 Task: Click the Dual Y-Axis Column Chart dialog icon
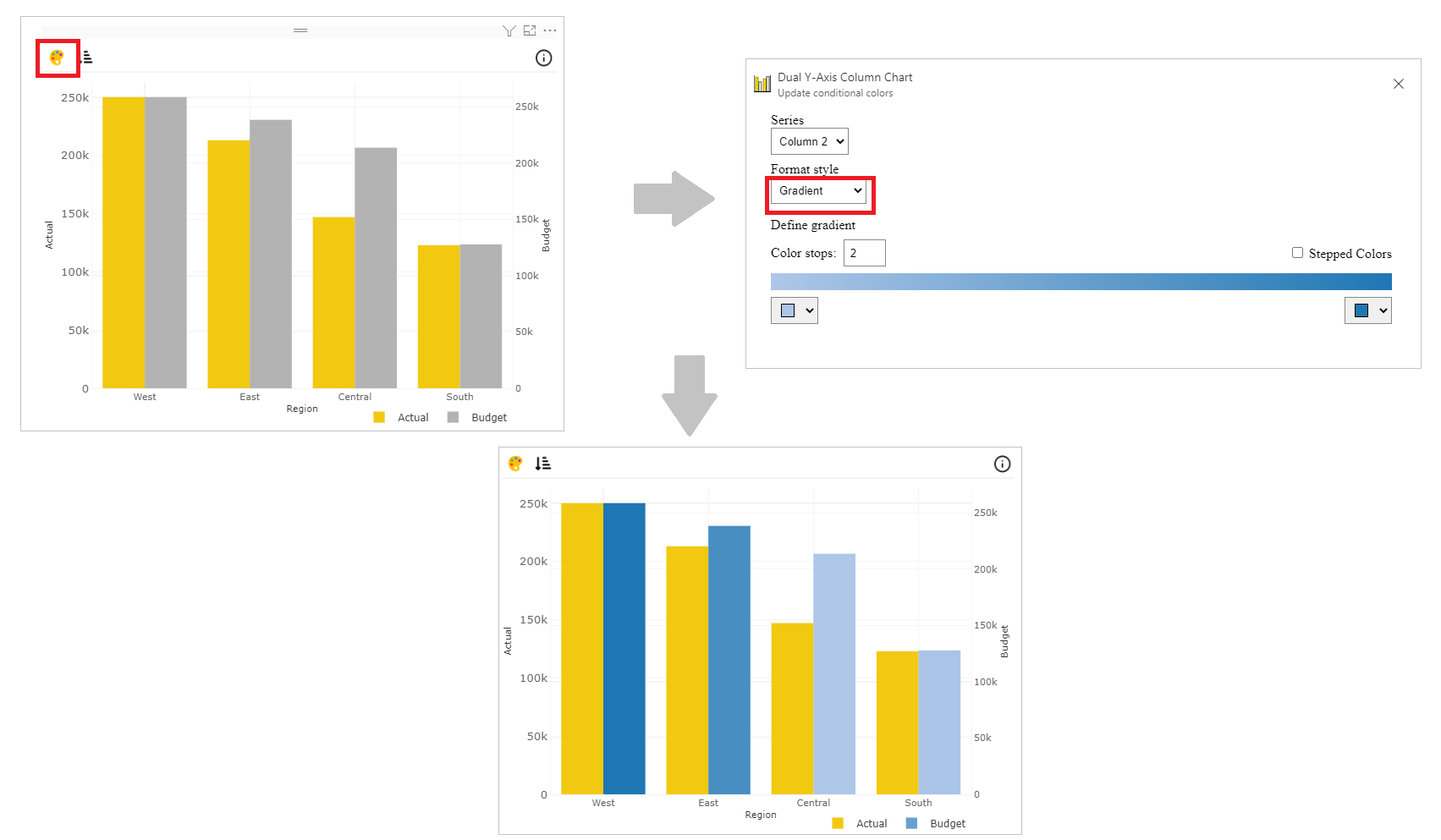click(x=762, y=83)
